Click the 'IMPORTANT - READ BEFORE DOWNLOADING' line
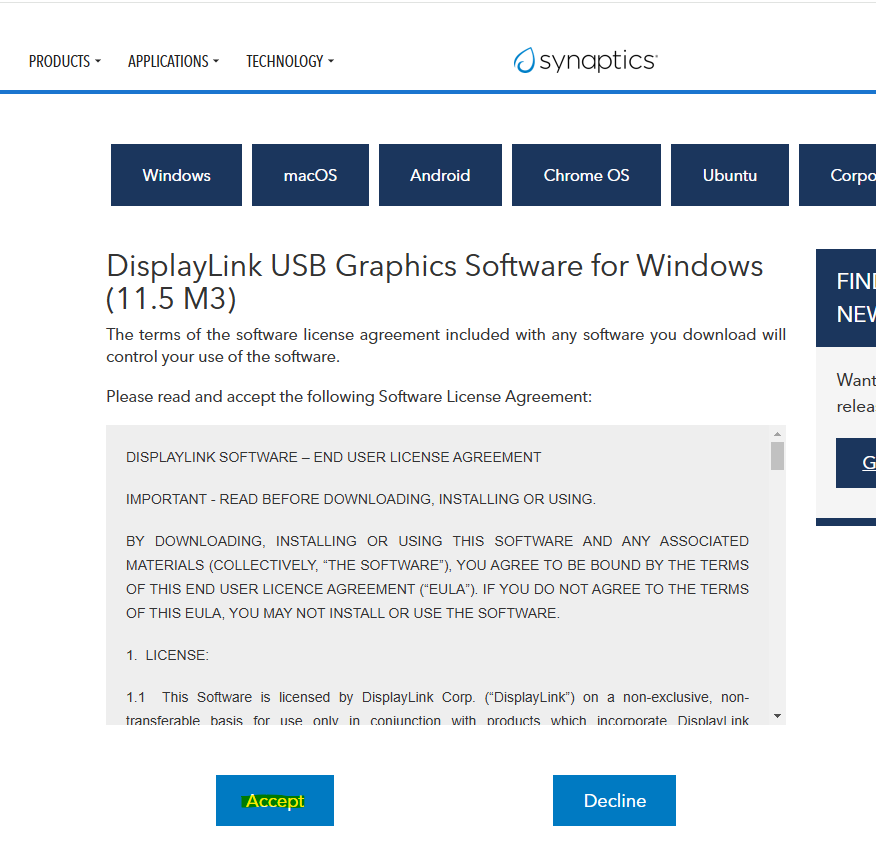 point(361,499)
